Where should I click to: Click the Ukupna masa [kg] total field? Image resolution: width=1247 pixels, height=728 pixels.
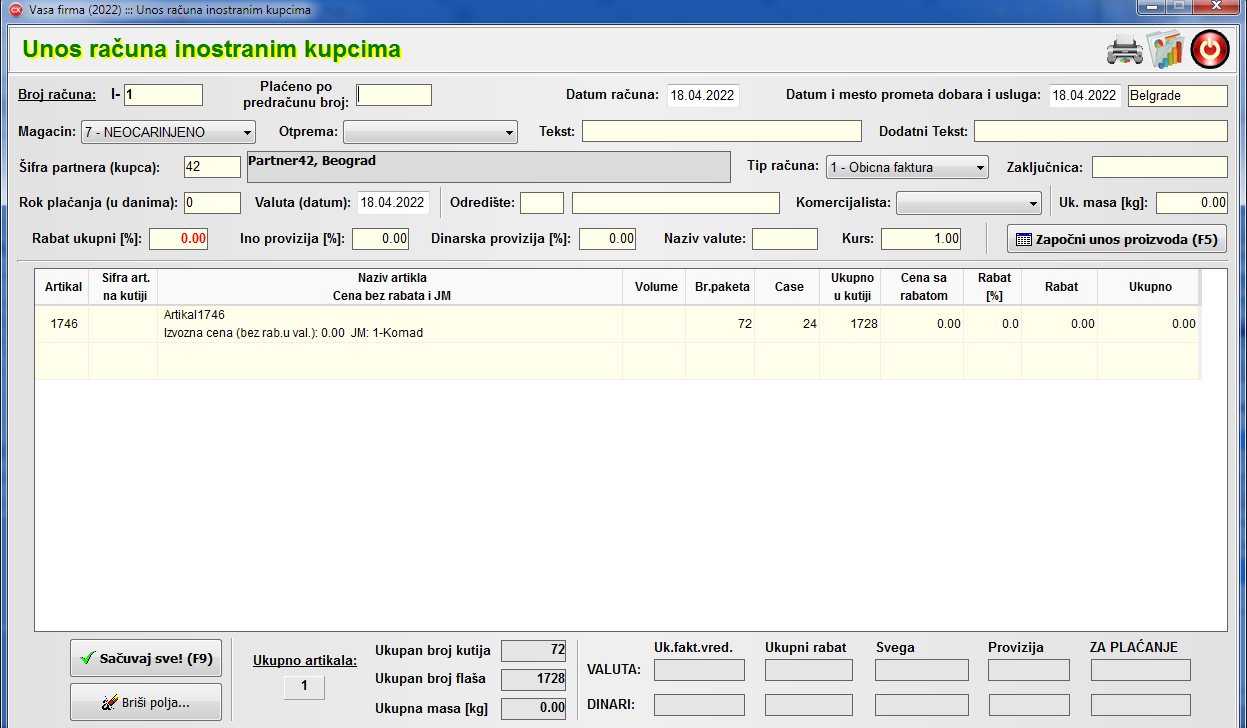[x=534, y=709]
